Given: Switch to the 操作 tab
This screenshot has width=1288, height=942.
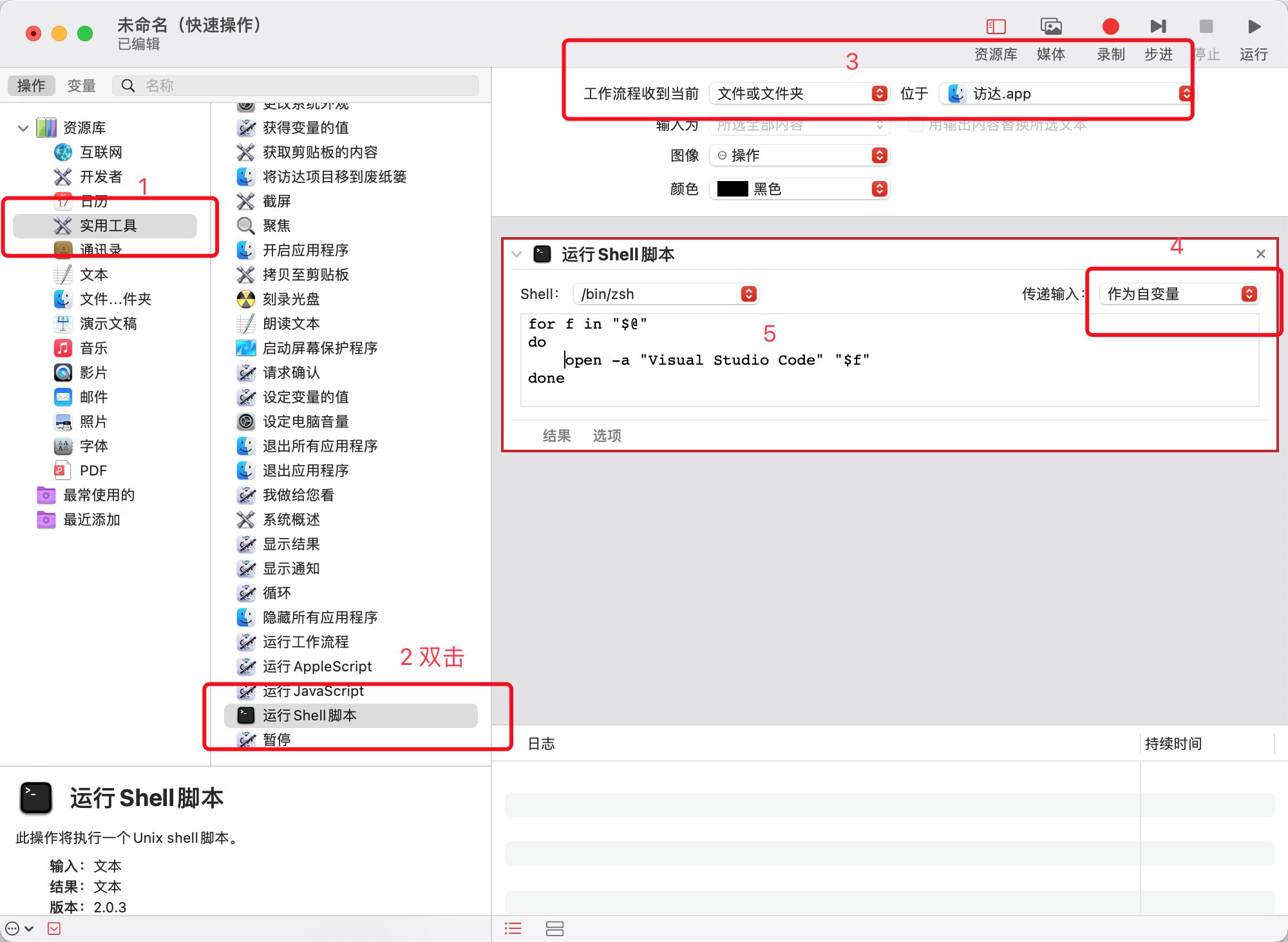Looking at the screenshot, I should click(x=31, y=86).
